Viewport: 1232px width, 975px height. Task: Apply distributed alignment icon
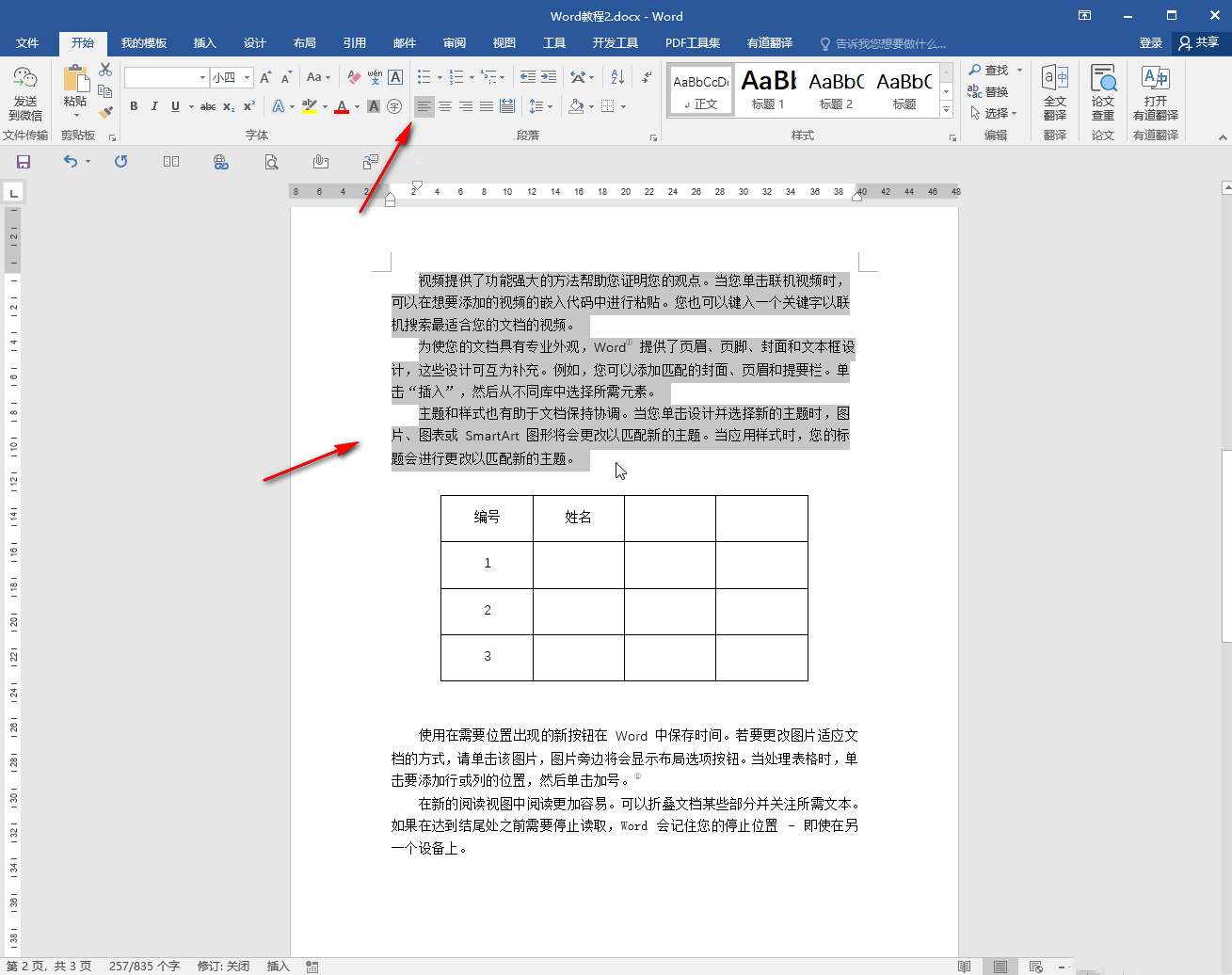tap(507, 106)
